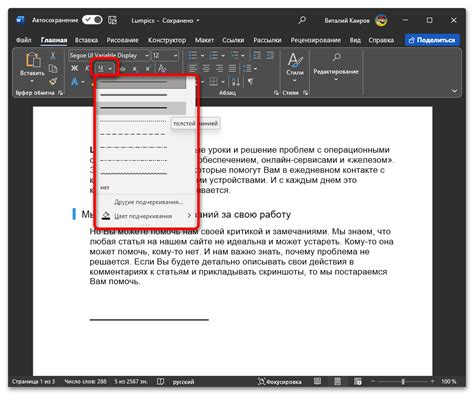Toggle subscript formatting
The image size is (474, 395).
tap(135, 69)
